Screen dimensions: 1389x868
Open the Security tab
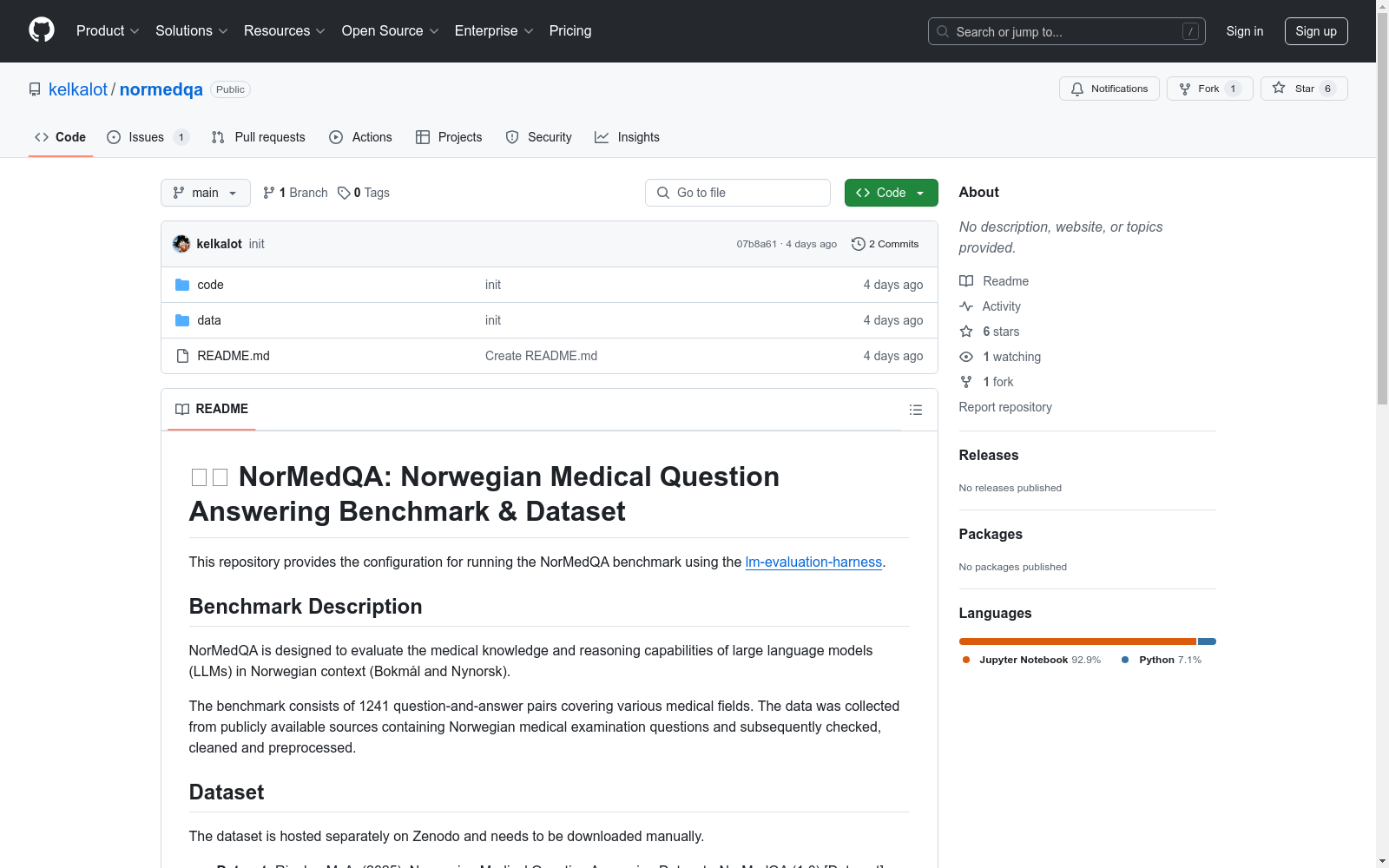click(539, 137)
